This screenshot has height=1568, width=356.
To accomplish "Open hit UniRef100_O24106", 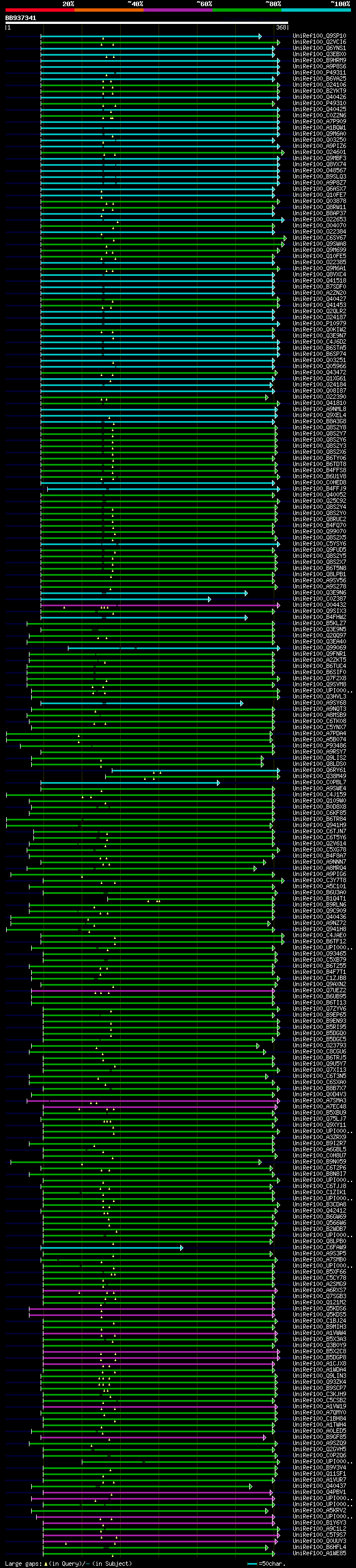I will [319, 85].
